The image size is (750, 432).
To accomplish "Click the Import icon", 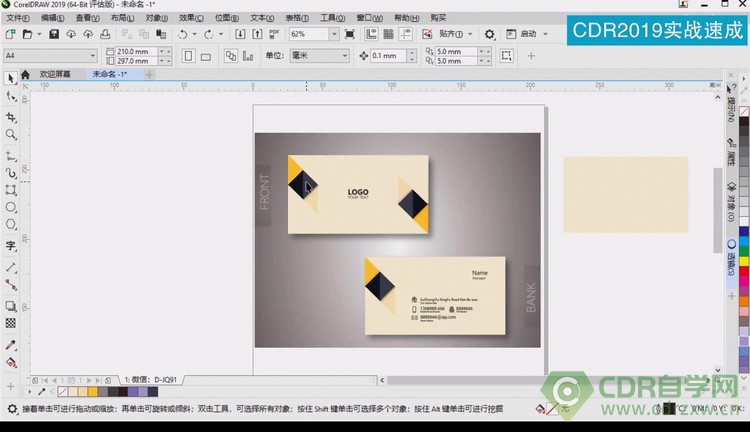I will [x=240, y=34].
